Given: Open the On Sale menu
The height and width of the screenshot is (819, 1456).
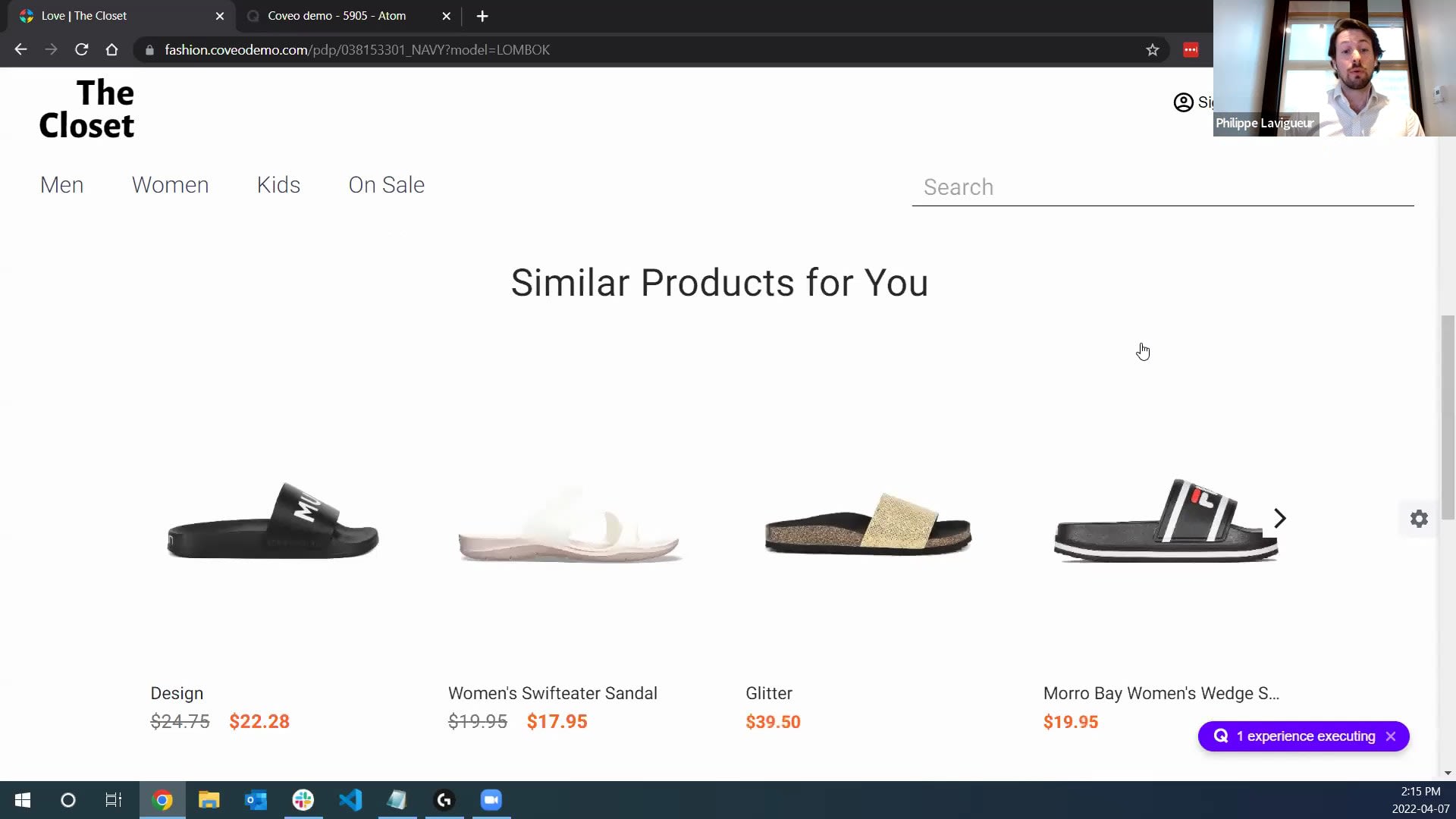Looking at the screenshot, I should 386,185.
